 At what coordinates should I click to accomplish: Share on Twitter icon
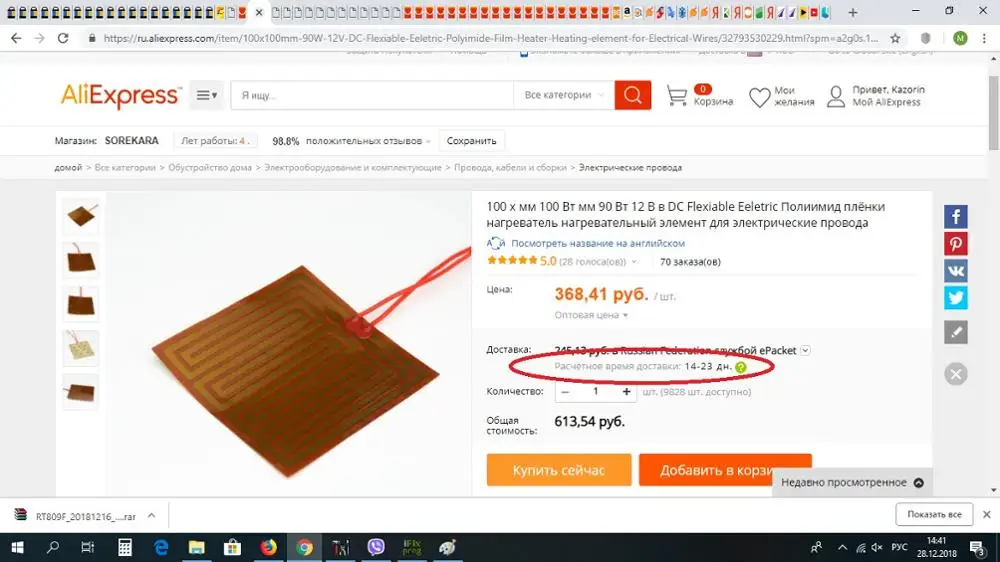pyautogui.click(x=955, y=297)
